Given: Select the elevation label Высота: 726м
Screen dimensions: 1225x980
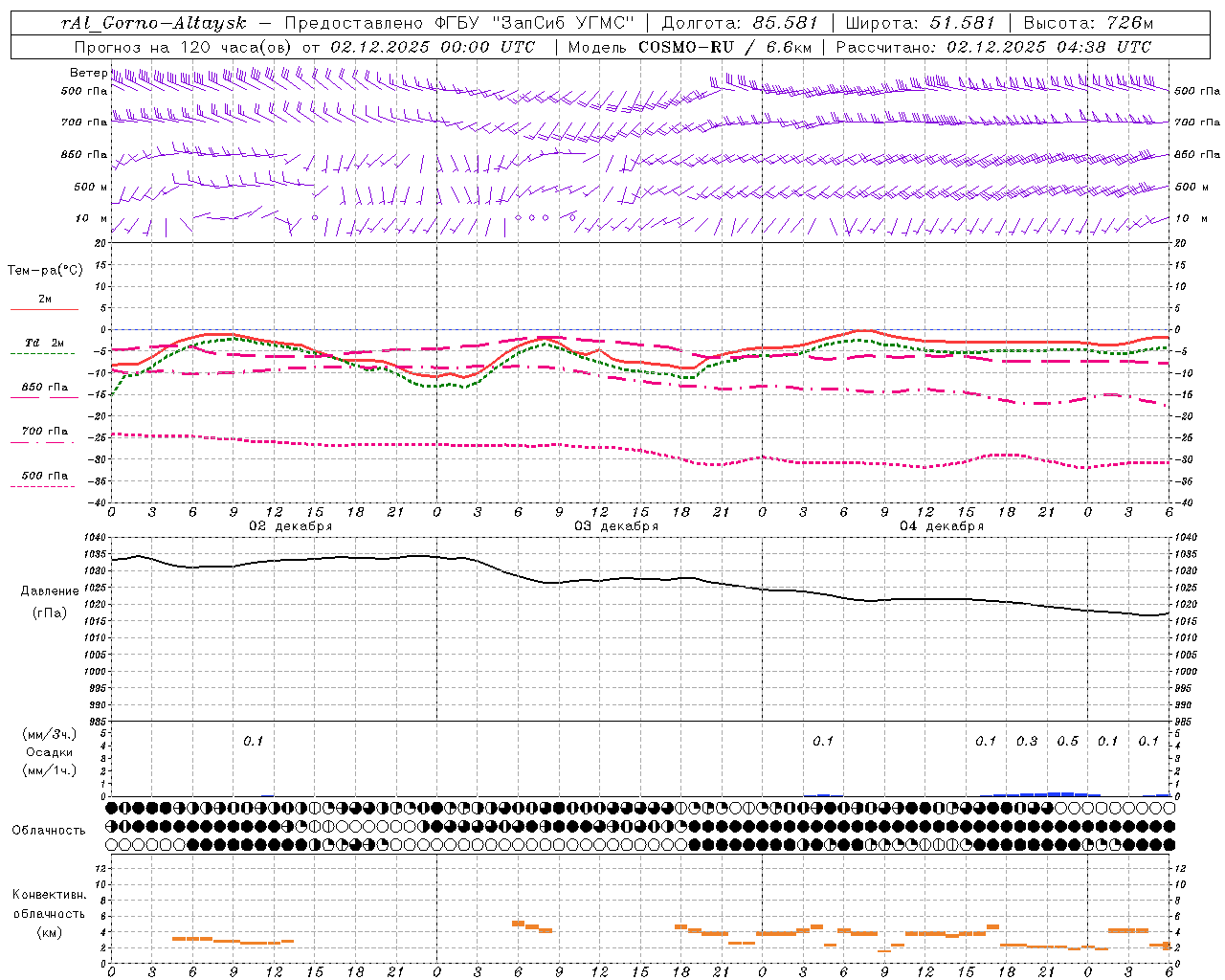Looking at the screenshot, I should (x=1088, y=23).
